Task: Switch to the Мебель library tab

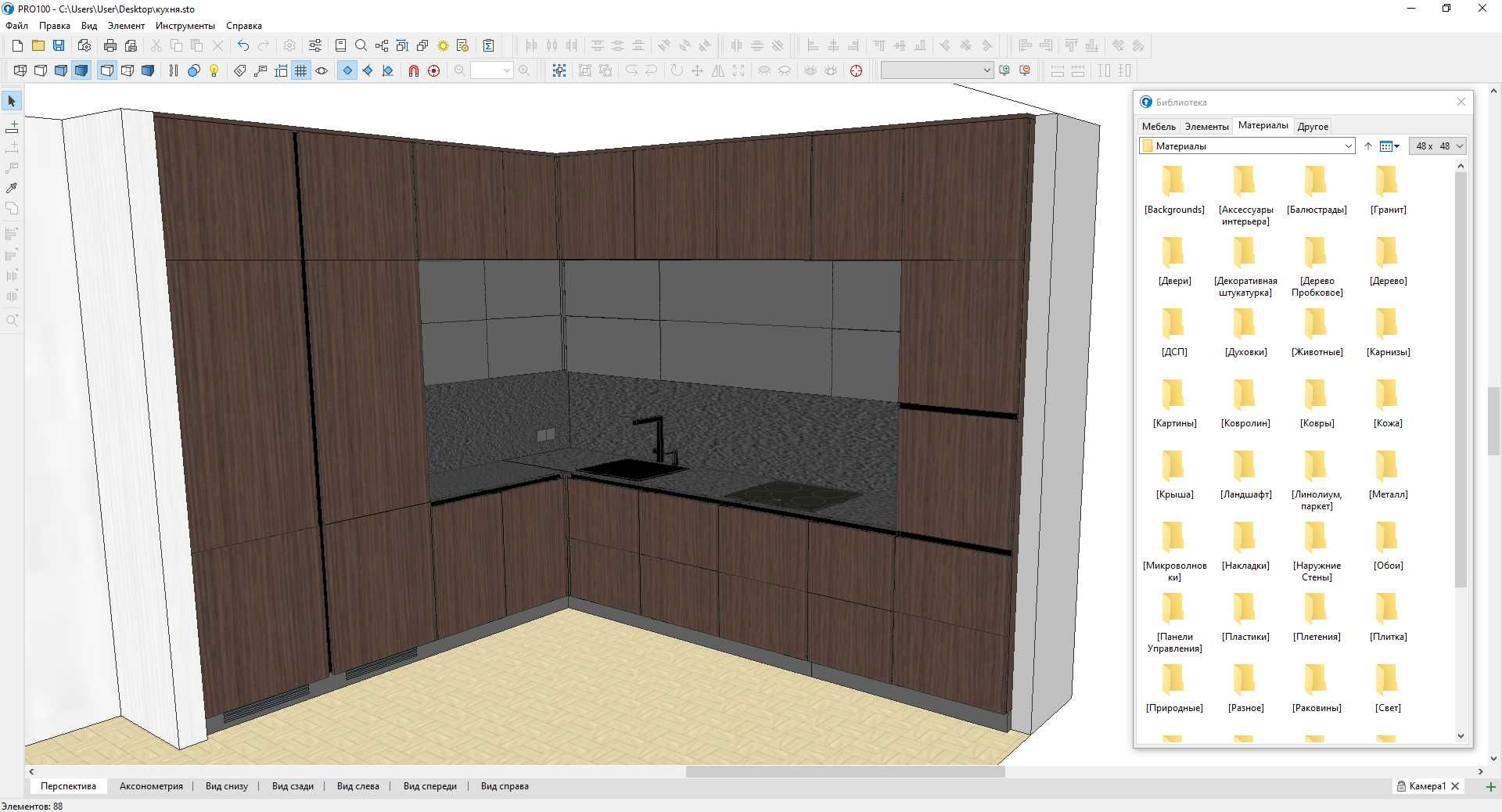Action: click(1159, 126)
